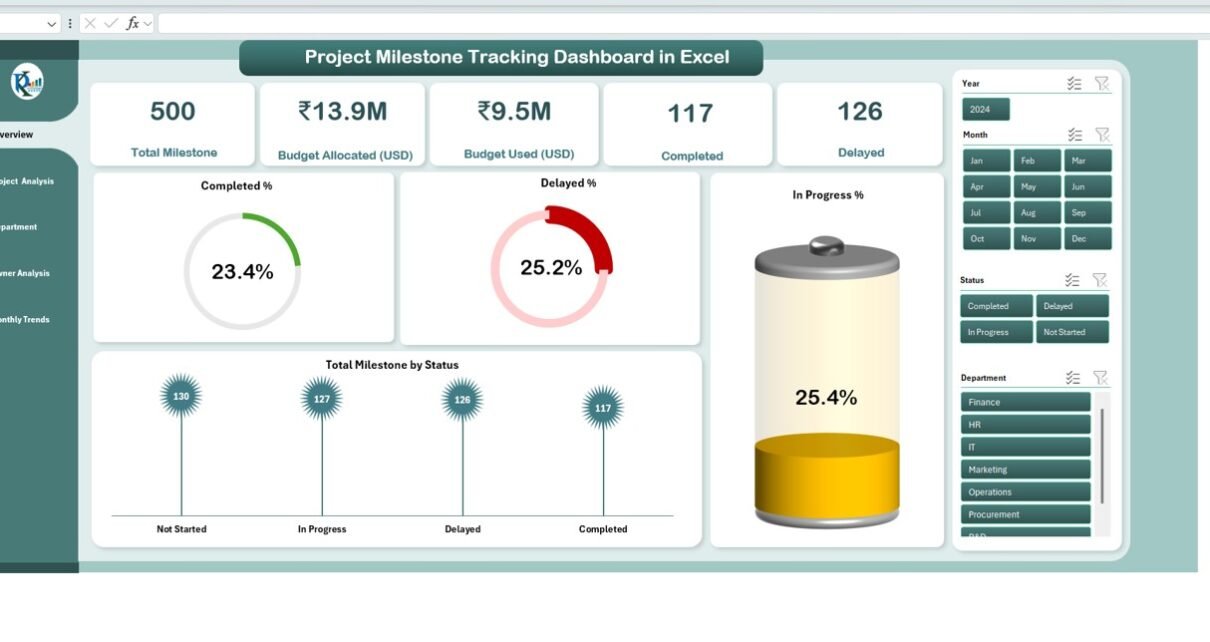Clear the Year slicer filter

(1102, 84)
